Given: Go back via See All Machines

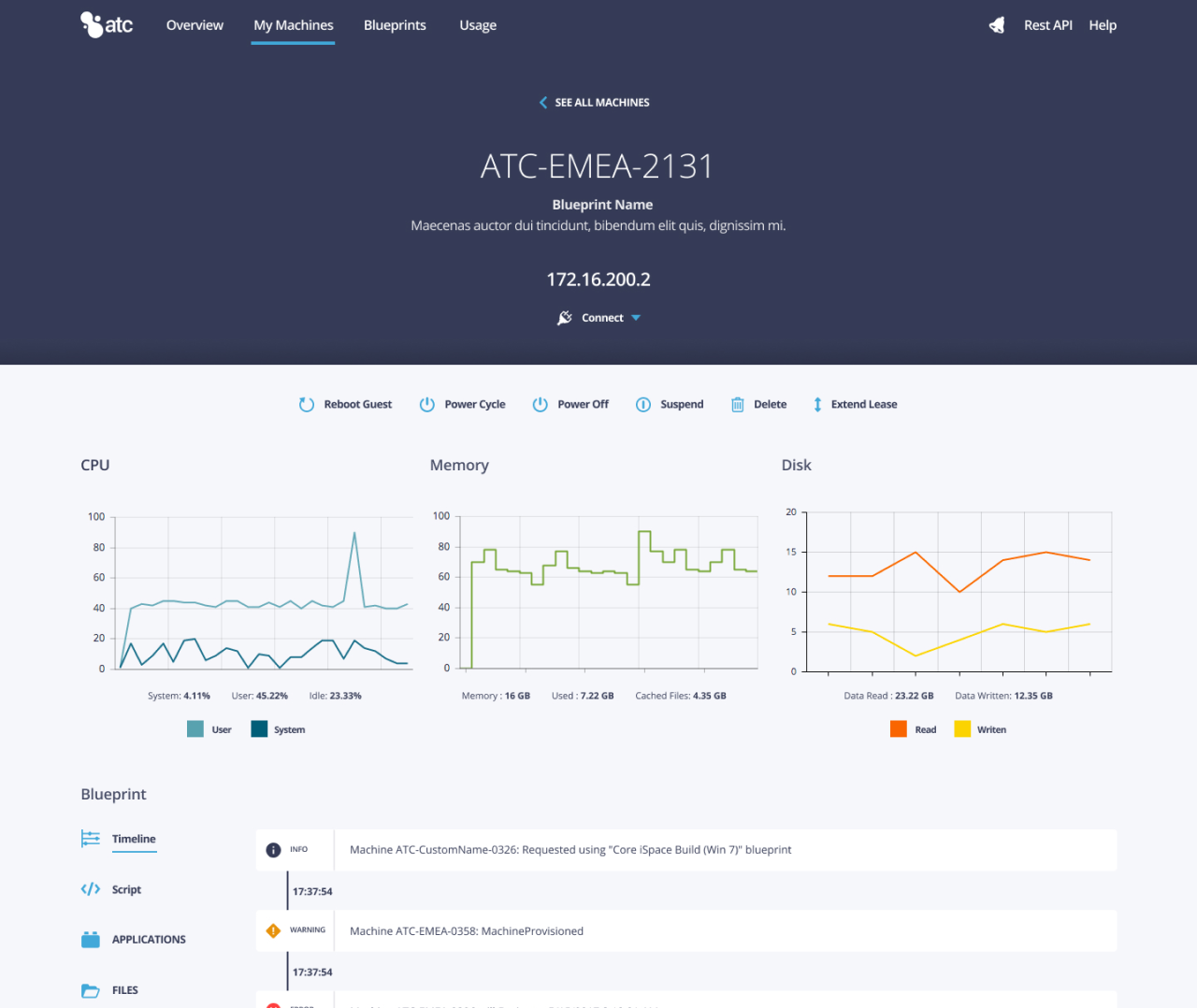Looking at the screenshot, I should [x=595, y=103].
